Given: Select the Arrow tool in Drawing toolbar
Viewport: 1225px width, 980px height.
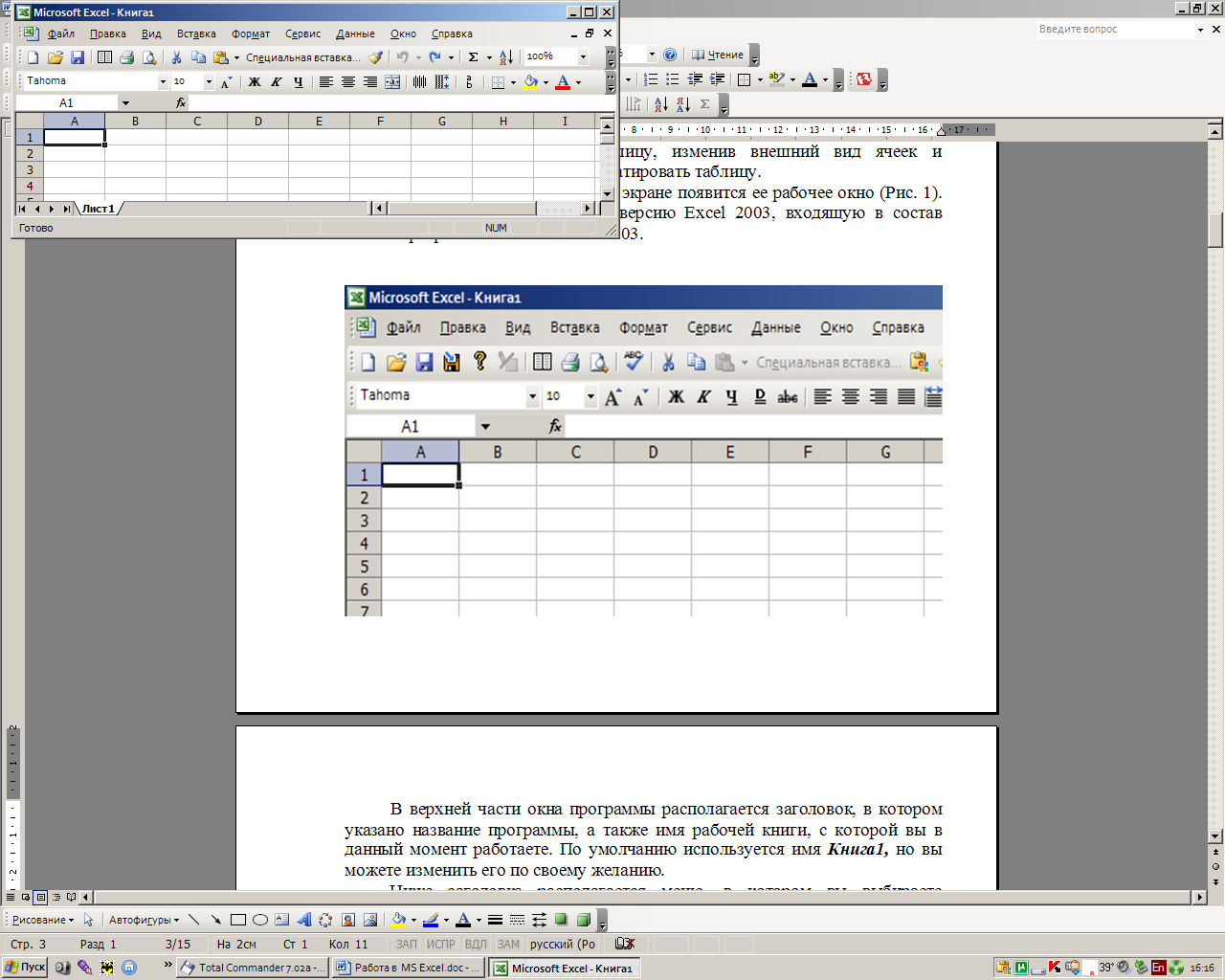Looking at the screenshot, I should pyautogui.click(x=215, y=920).
